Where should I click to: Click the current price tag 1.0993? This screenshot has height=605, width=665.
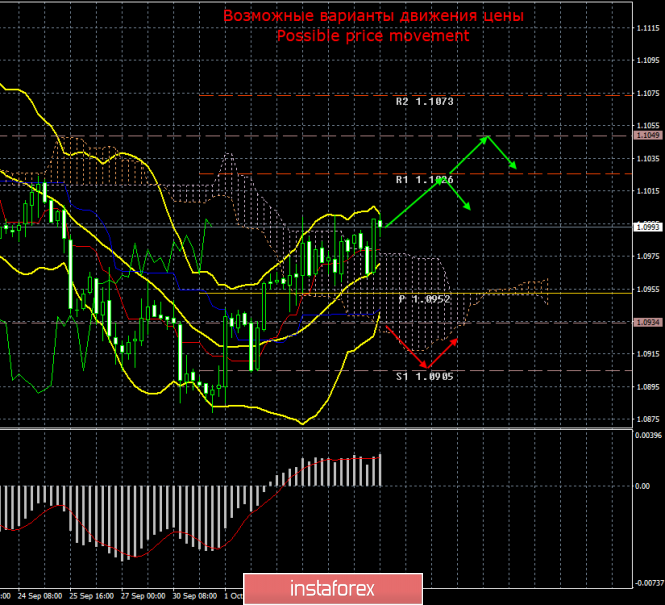648,227
